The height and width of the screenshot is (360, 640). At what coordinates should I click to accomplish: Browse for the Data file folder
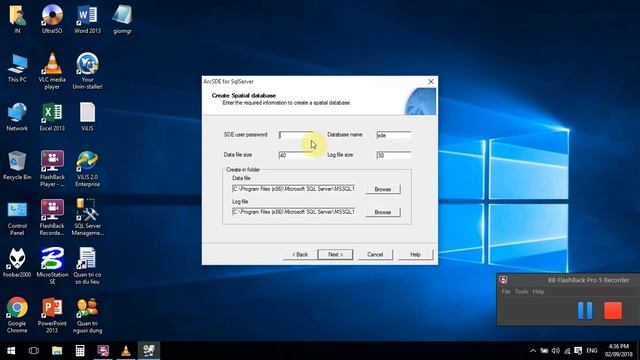pyautogui.click(x=383, y=189)
